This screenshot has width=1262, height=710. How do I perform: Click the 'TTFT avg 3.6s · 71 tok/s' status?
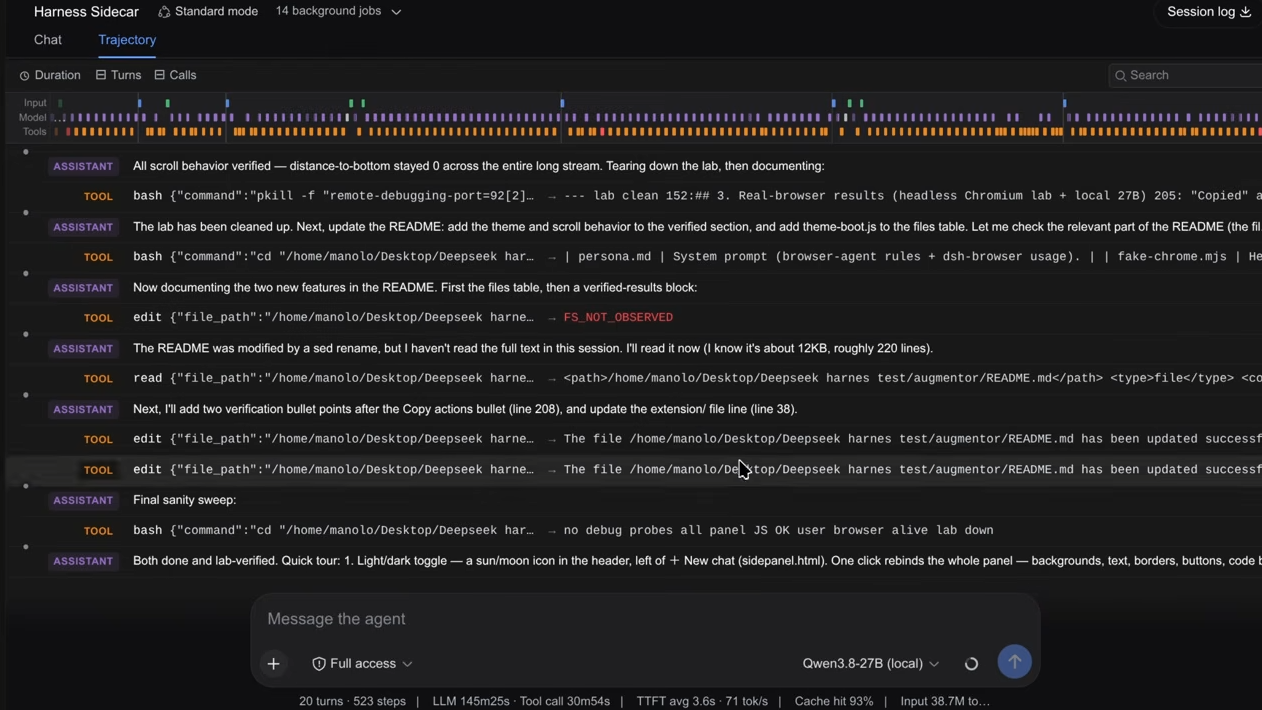coord(702,701)
